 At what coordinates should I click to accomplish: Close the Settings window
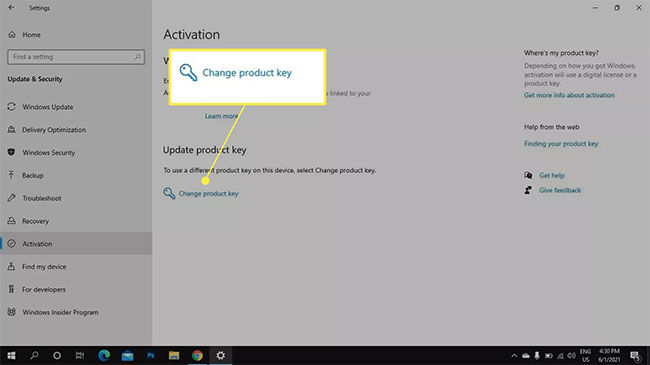[x=639, y=8]
